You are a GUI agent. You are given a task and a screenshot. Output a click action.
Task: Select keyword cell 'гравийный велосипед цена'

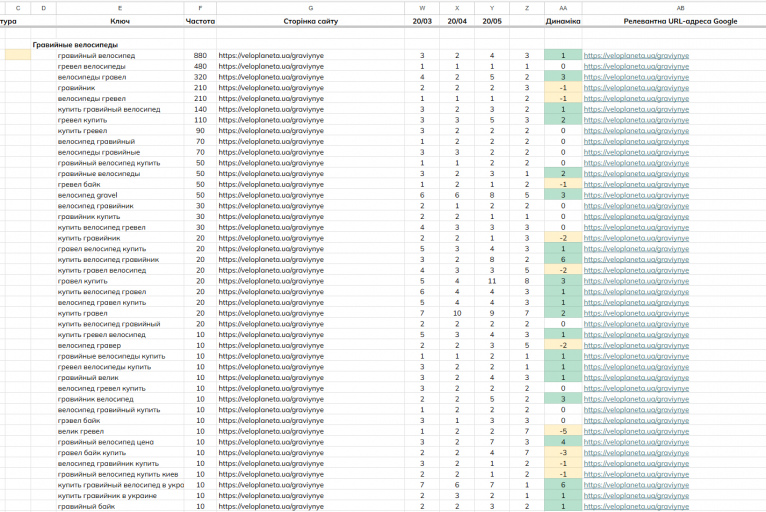[x=120, y=442]
